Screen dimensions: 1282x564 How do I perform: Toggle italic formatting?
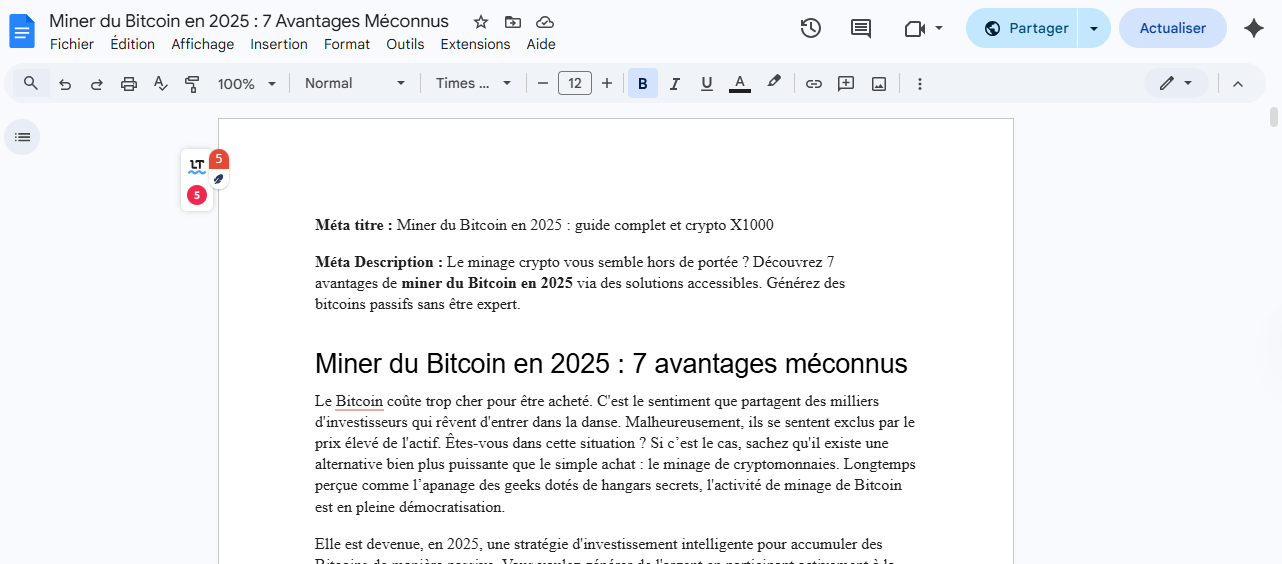(675, 84)
